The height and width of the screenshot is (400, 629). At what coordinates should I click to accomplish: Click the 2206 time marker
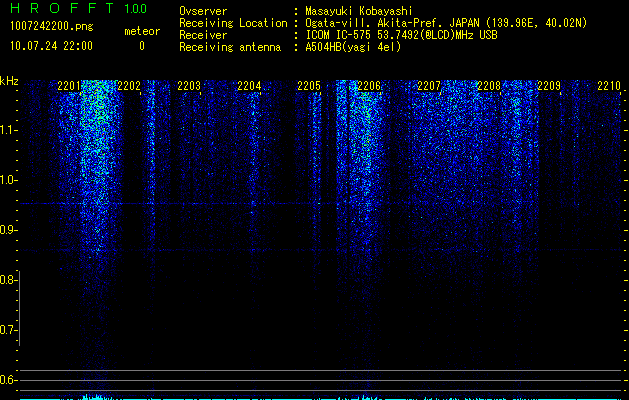(369, 86)
